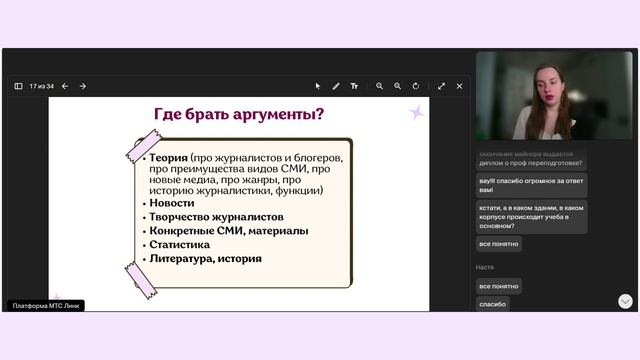Zoom out of the slide
Screen dimensions: 640x360
[x=380, y=86]
